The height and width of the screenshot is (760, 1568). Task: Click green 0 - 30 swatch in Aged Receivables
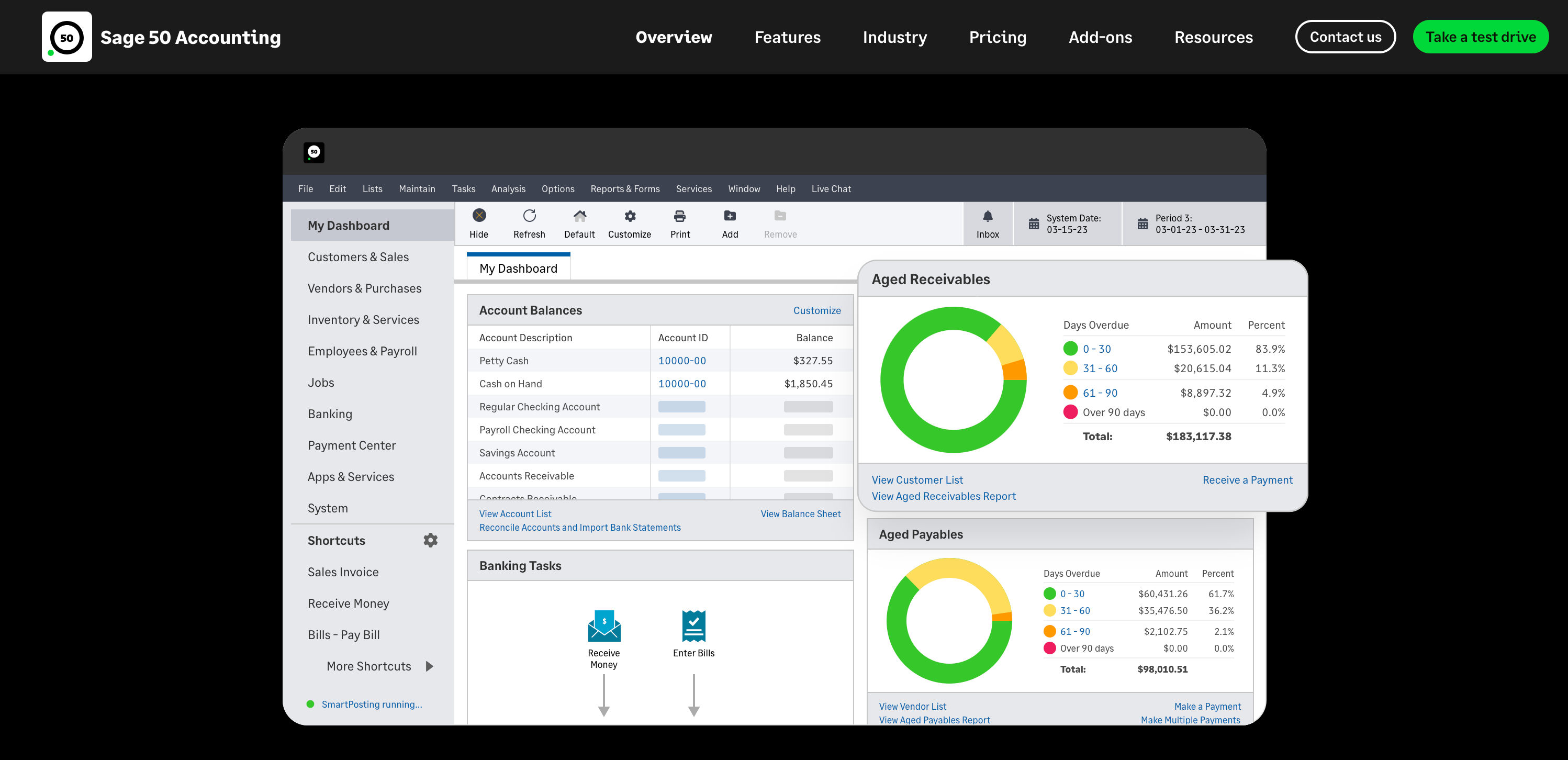(1070, 349)
